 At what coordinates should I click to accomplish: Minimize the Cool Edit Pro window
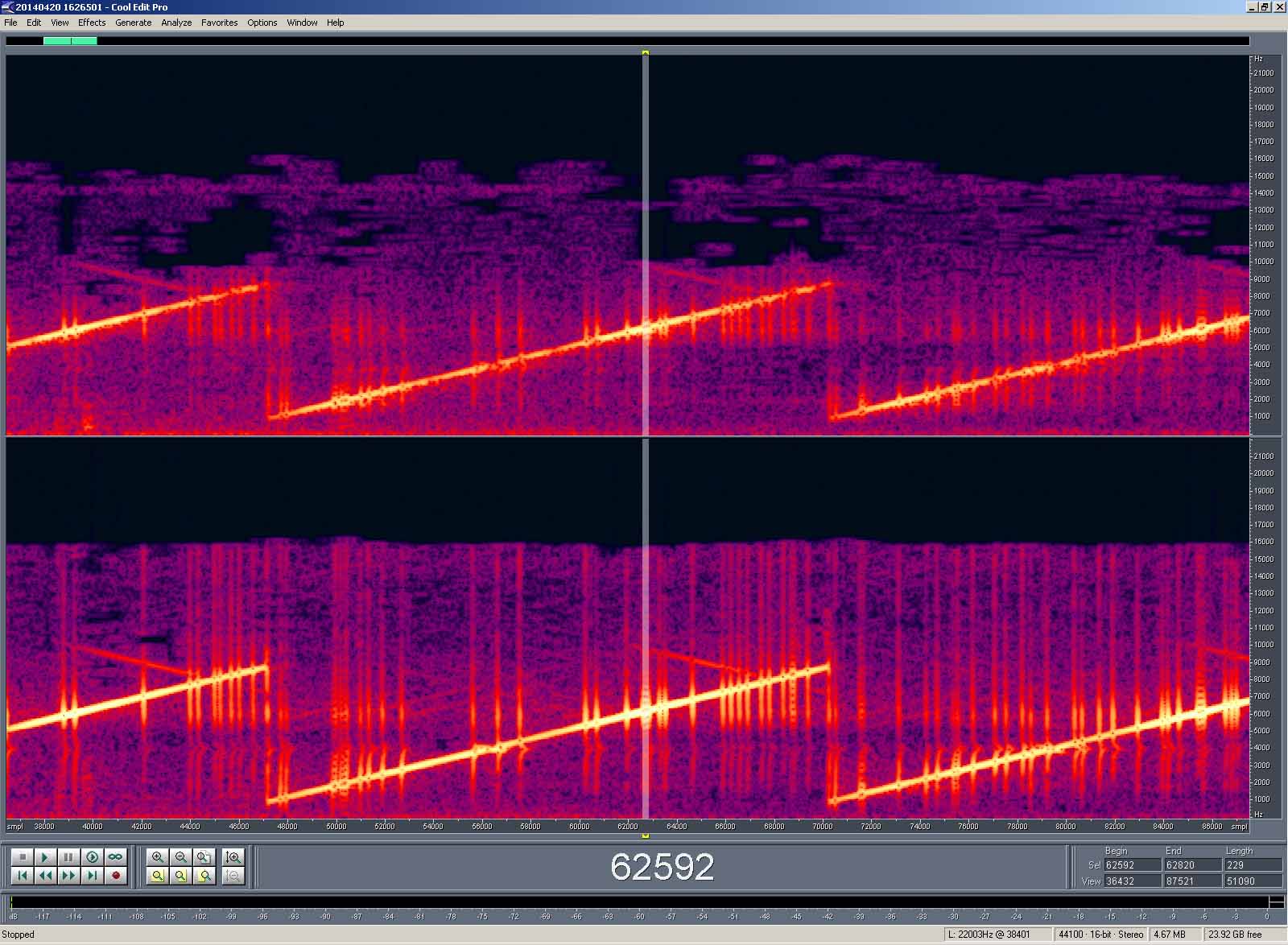coord(1252,7)
